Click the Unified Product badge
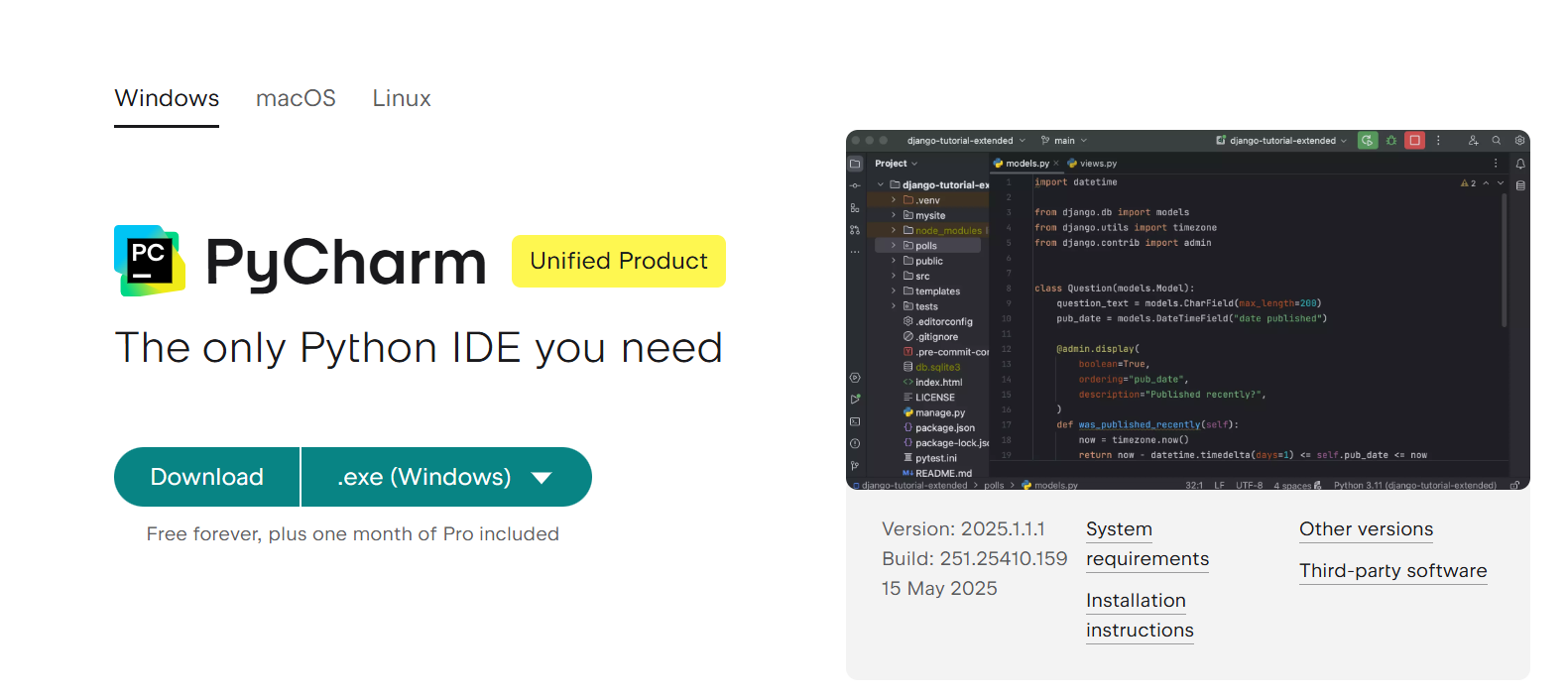1568x696 pixels. pyautogui.click(x=619, y=261)
